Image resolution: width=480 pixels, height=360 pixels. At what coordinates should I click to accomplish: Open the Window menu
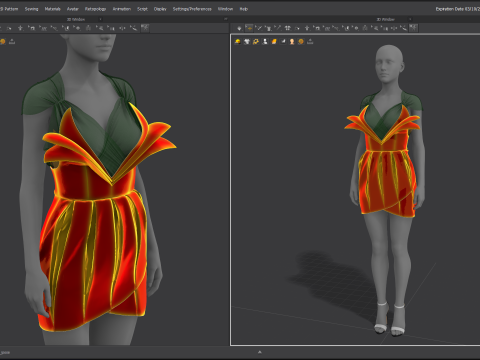(225, 9)
